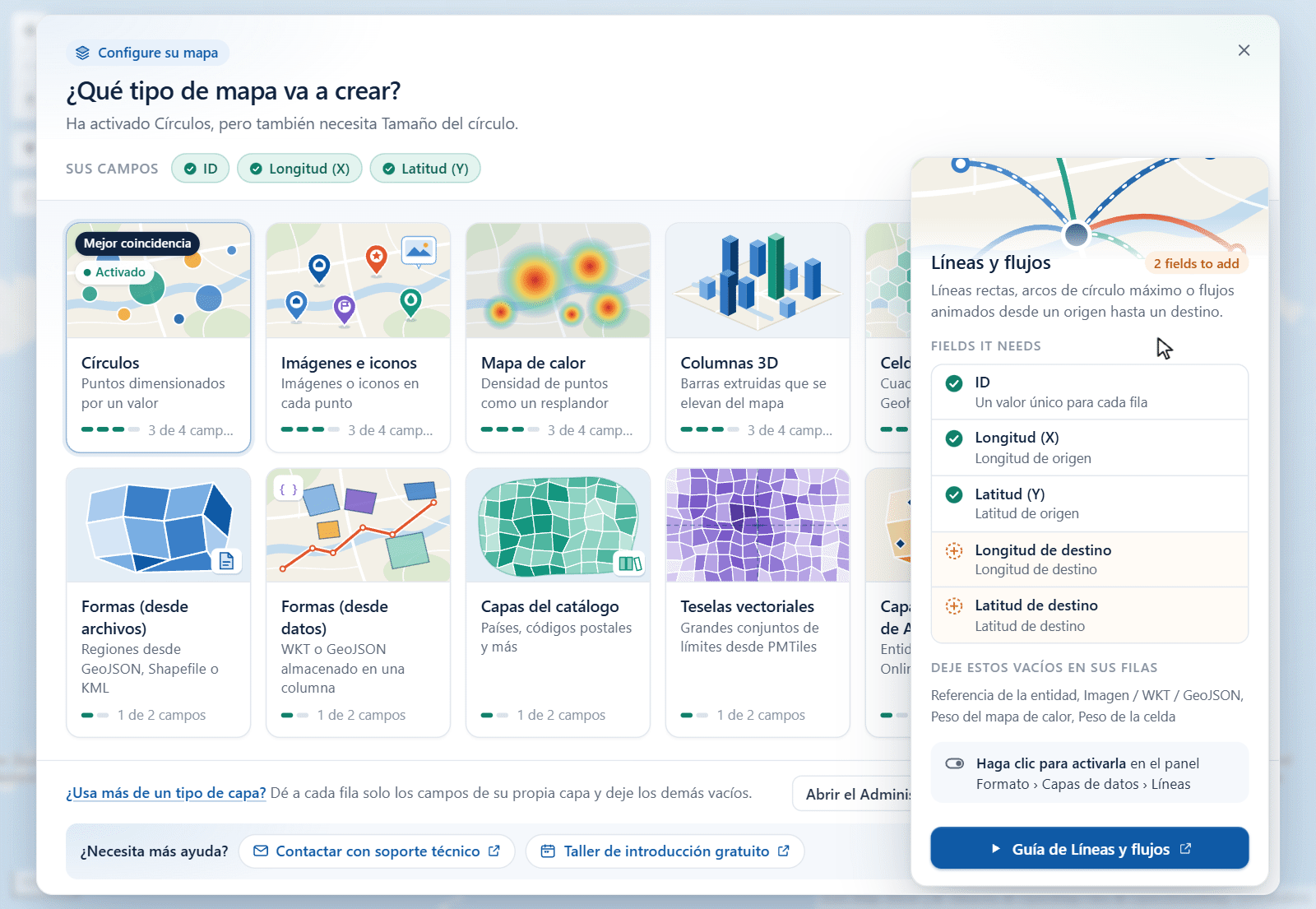Viewport: 1316px width, 909px height.
Task: Pick the Columnas 3D map type
Action: [758, 337]
